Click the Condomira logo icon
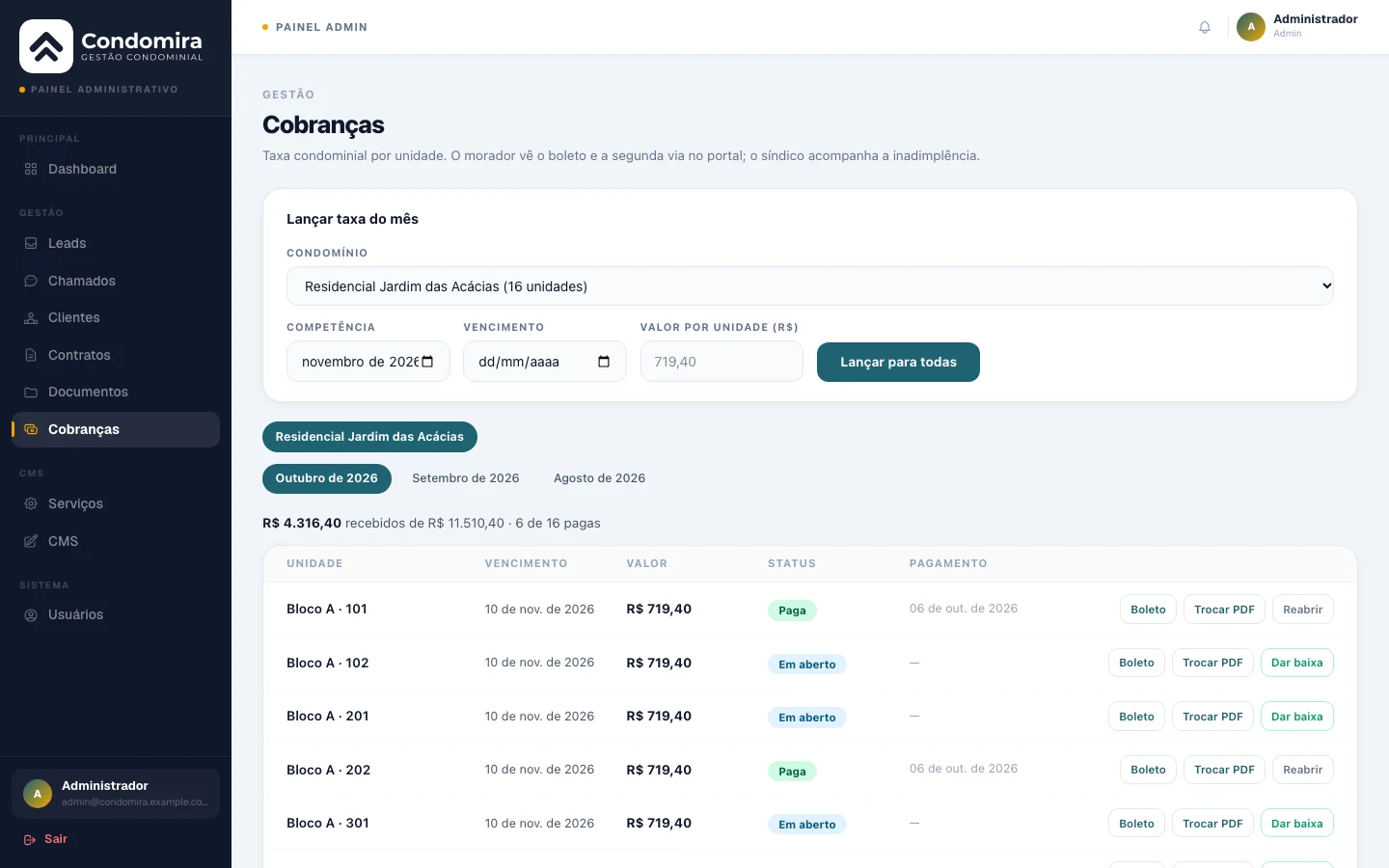 click(x=46, y=46)
